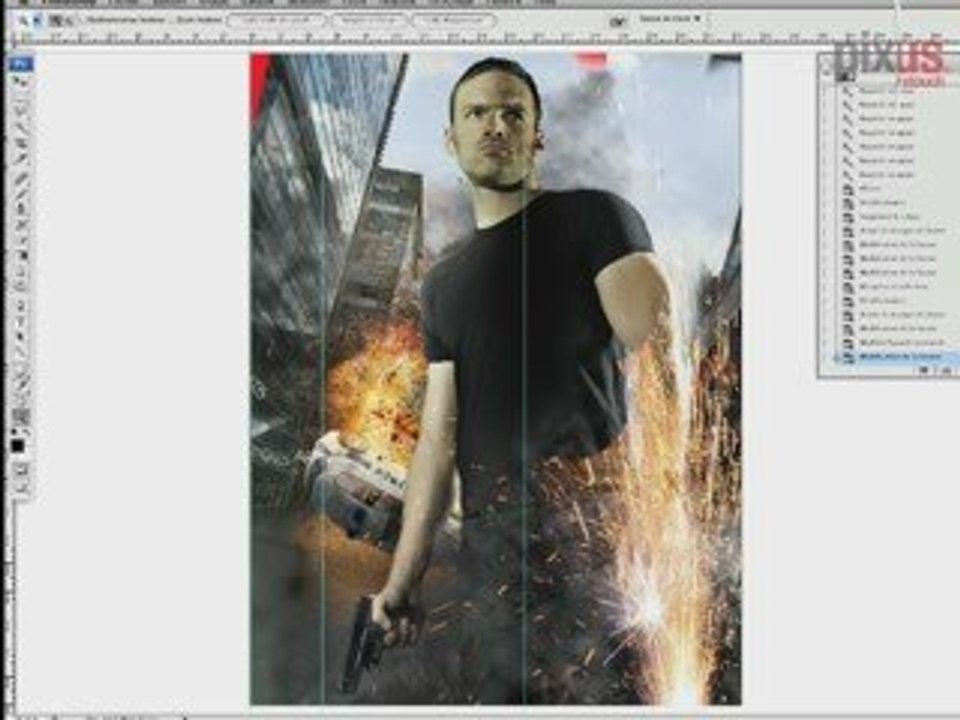Toggle the zoom all windows checkbox

[x=172, y=20]
